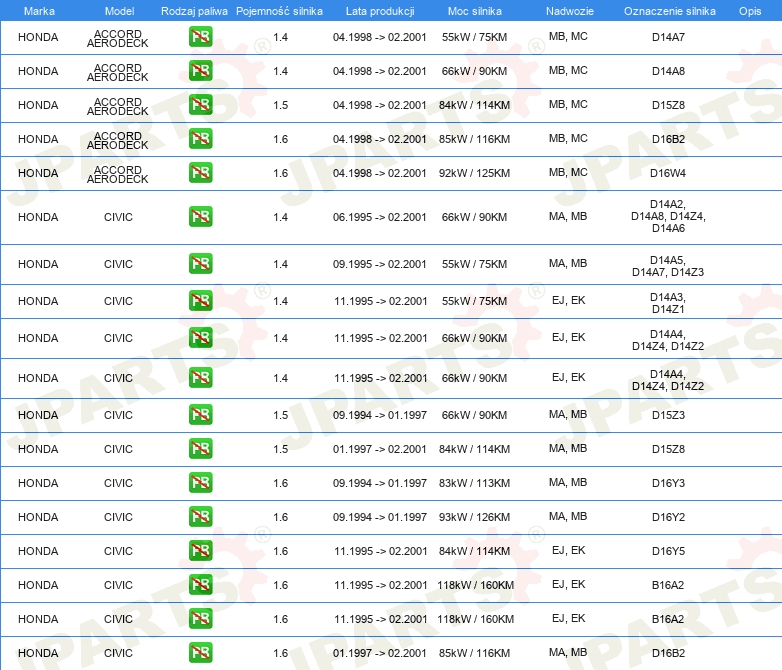Screen dimensions: 782x670
Task: Select the D14A5, D14A7, D14Z3 engine cell
Action: click(668, 266)
